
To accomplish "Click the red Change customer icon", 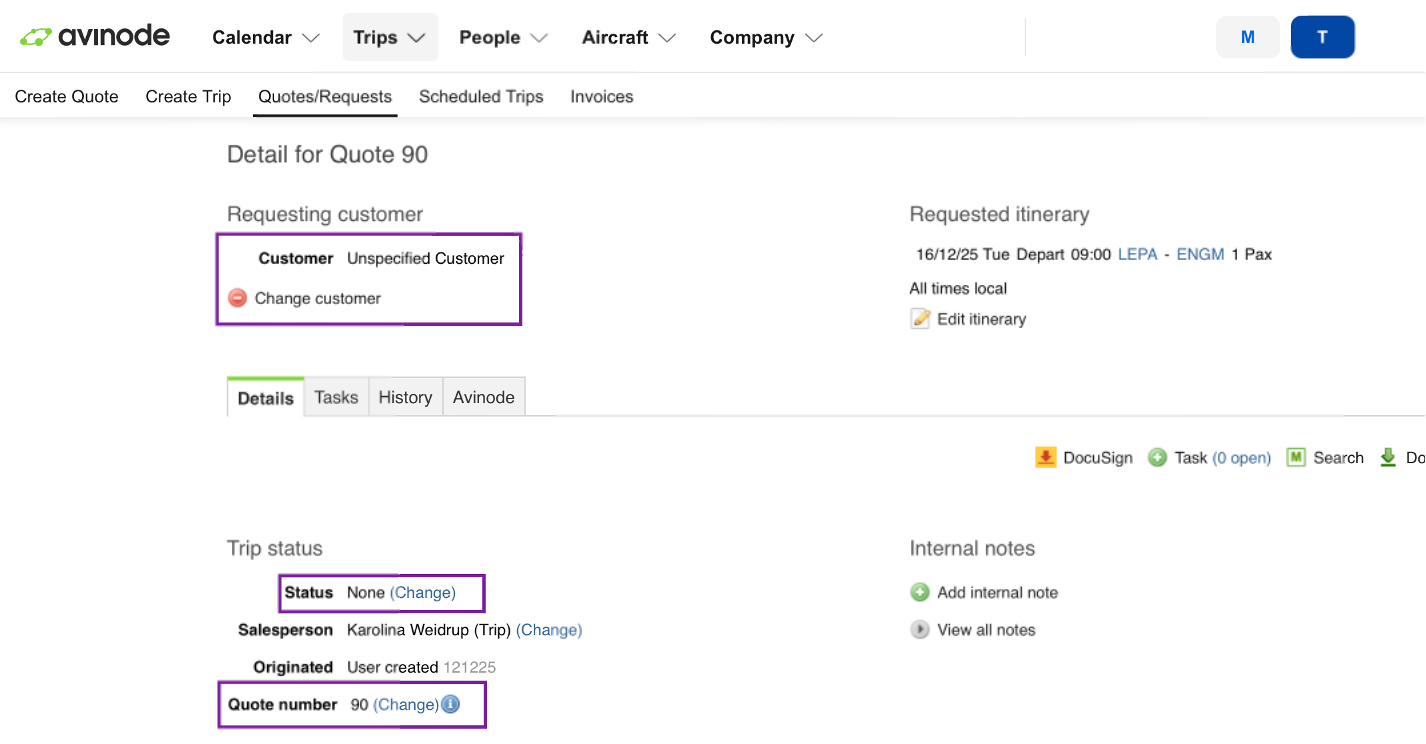I will [x=237, y=298].
